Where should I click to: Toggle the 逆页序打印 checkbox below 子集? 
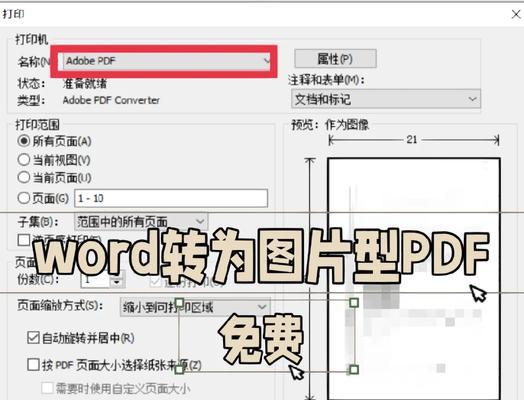pos(24,239)
